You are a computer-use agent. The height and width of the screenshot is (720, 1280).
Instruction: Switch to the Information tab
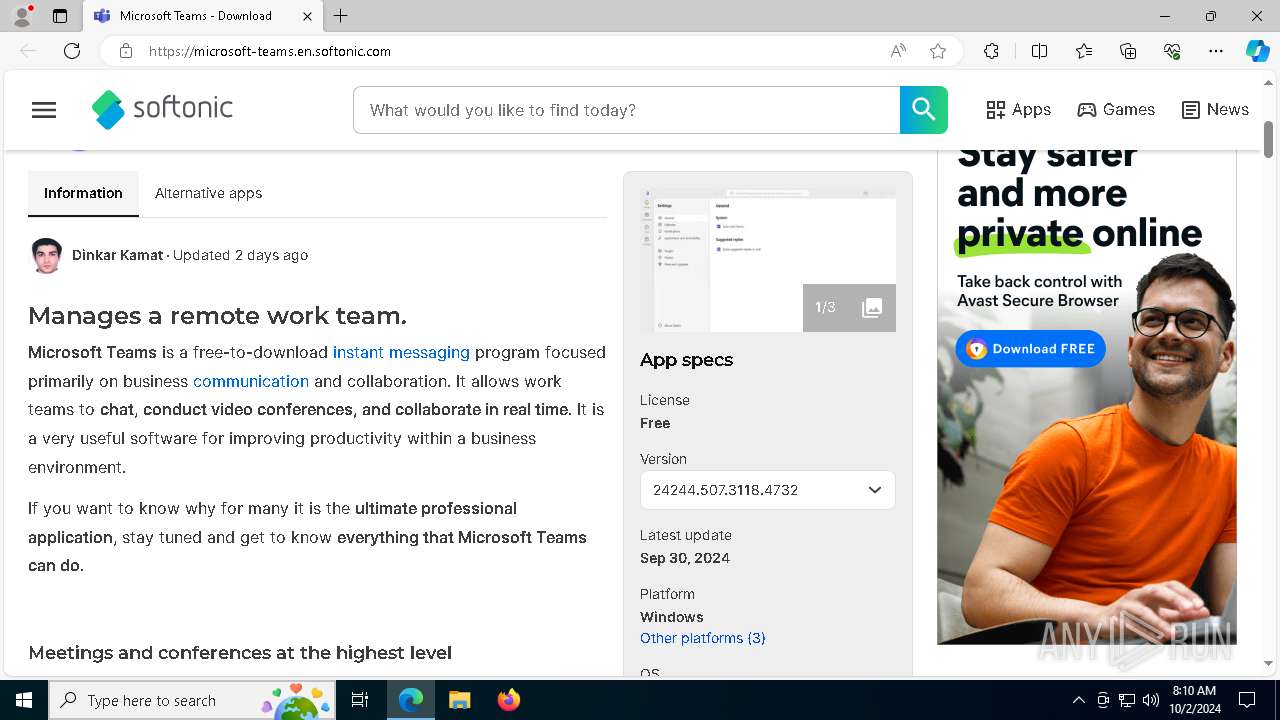coord(83,193)
